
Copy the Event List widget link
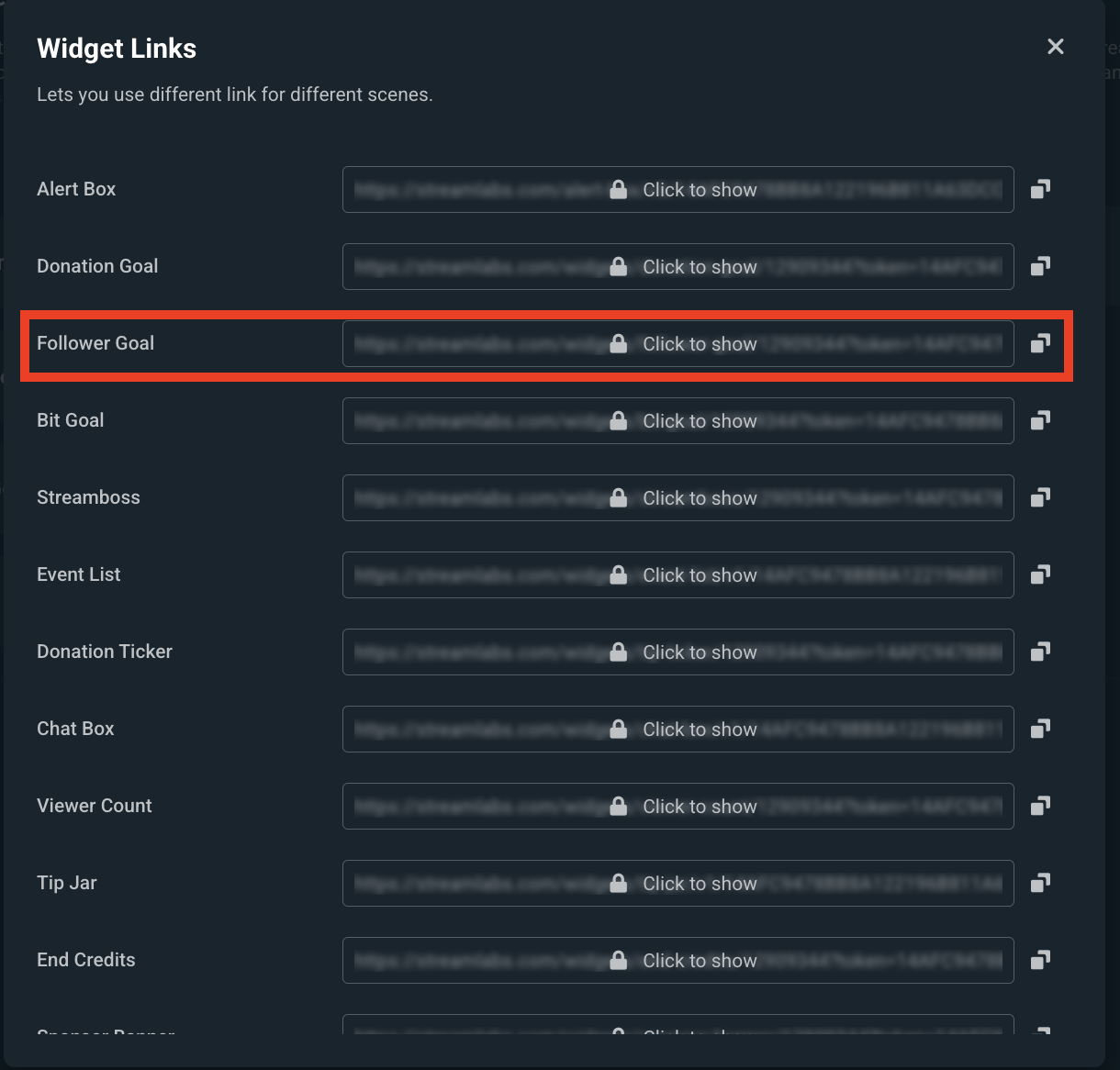point(1040,574)
